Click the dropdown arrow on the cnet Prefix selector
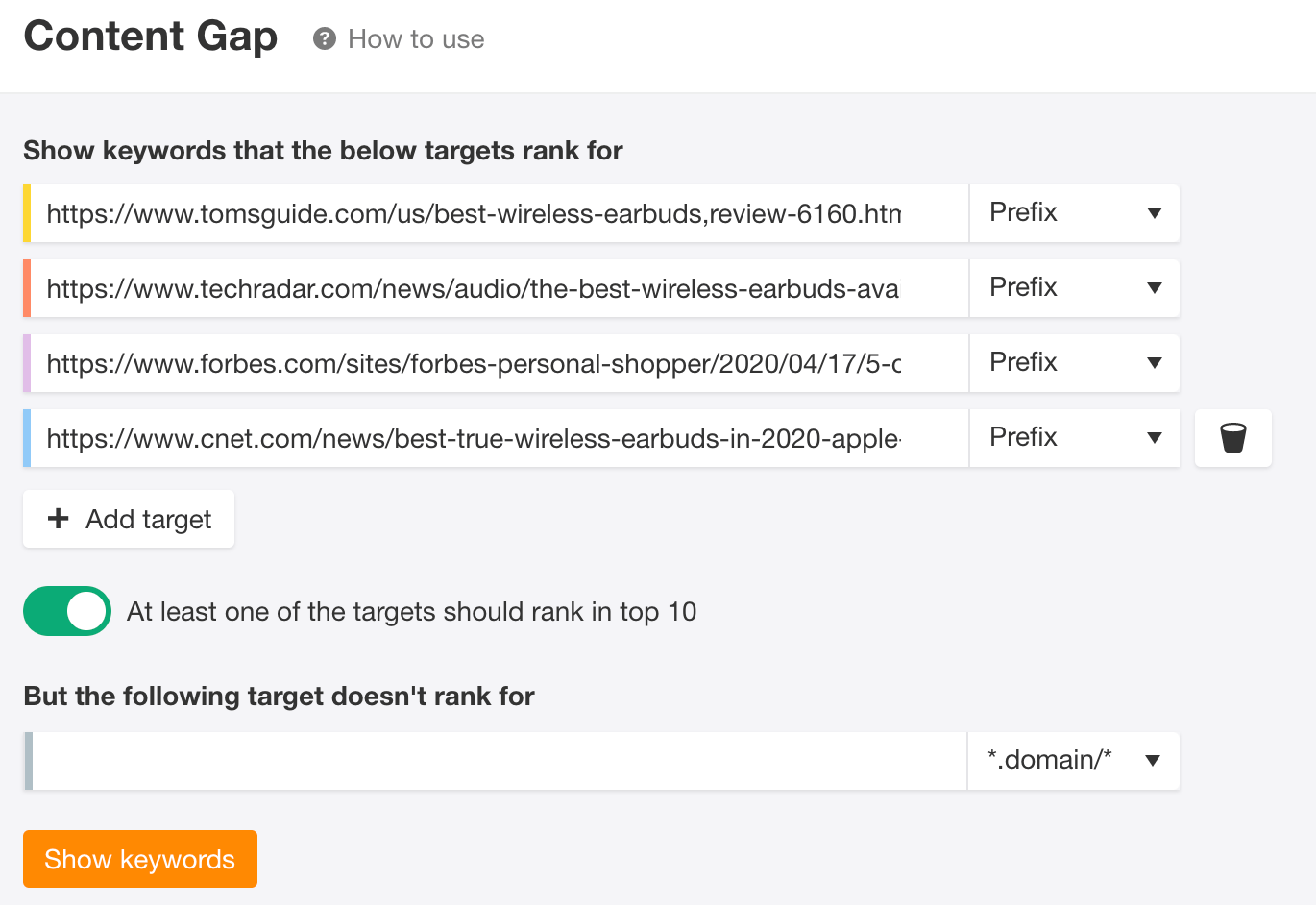 click(x=1153, y=438)
